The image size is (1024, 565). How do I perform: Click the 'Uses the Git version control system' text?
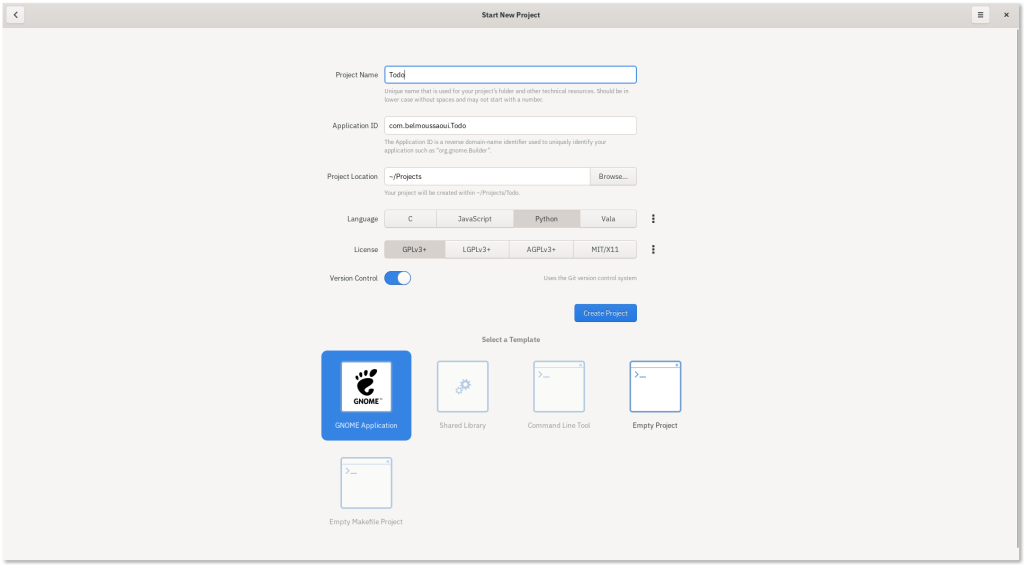[590, 278]
